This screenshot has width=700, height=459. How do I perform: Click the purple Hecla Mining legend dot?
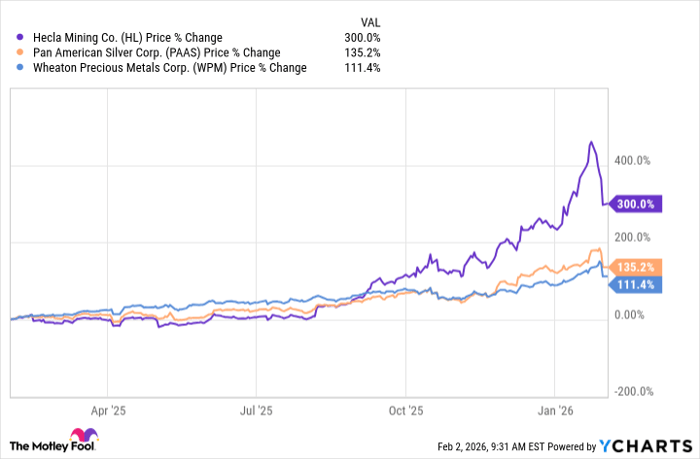coord(20,37)
